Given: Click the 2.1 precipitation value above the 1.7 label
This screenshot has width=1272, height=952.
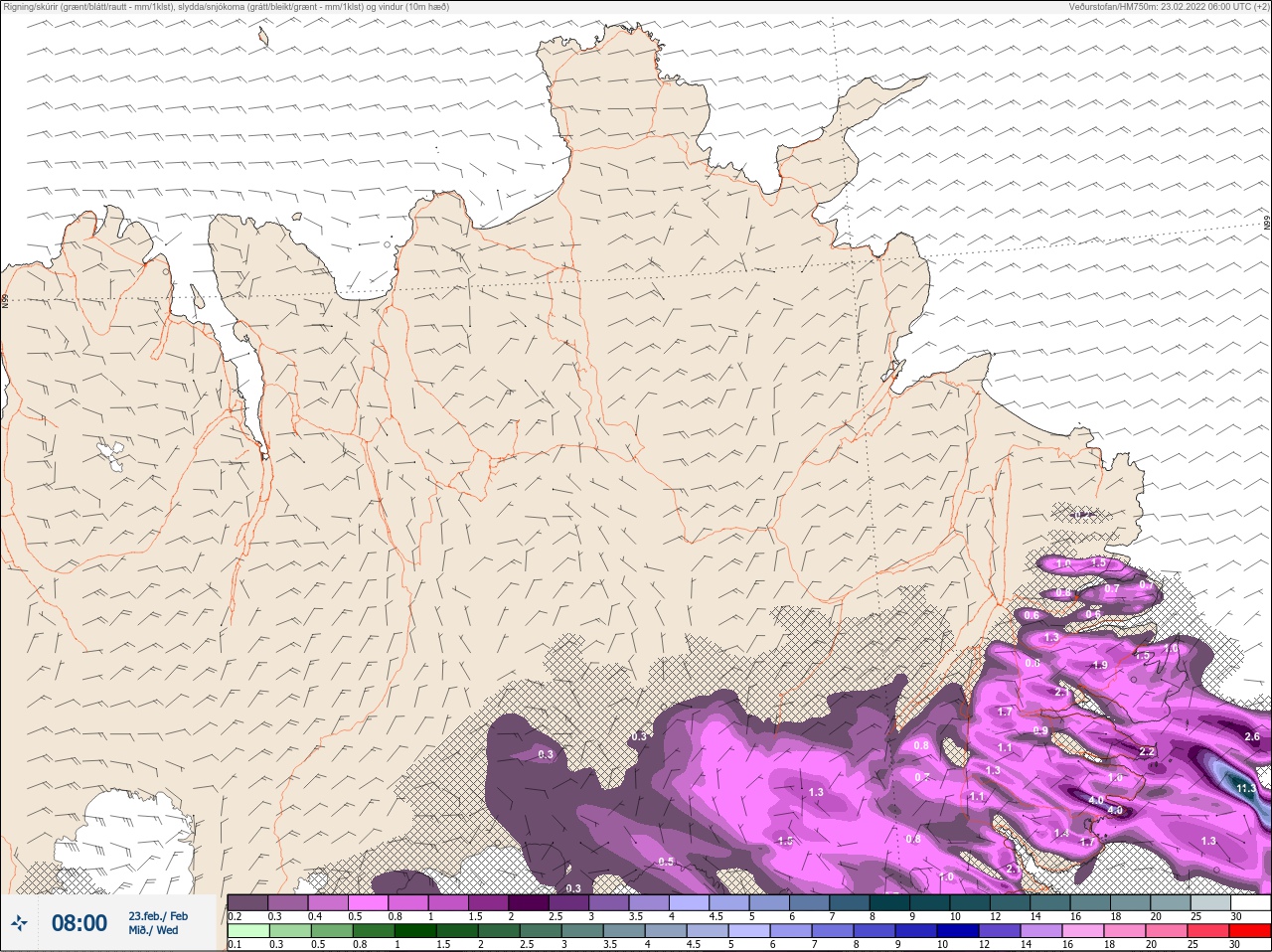Looking at the screenshot, I should coord(1062,692).
